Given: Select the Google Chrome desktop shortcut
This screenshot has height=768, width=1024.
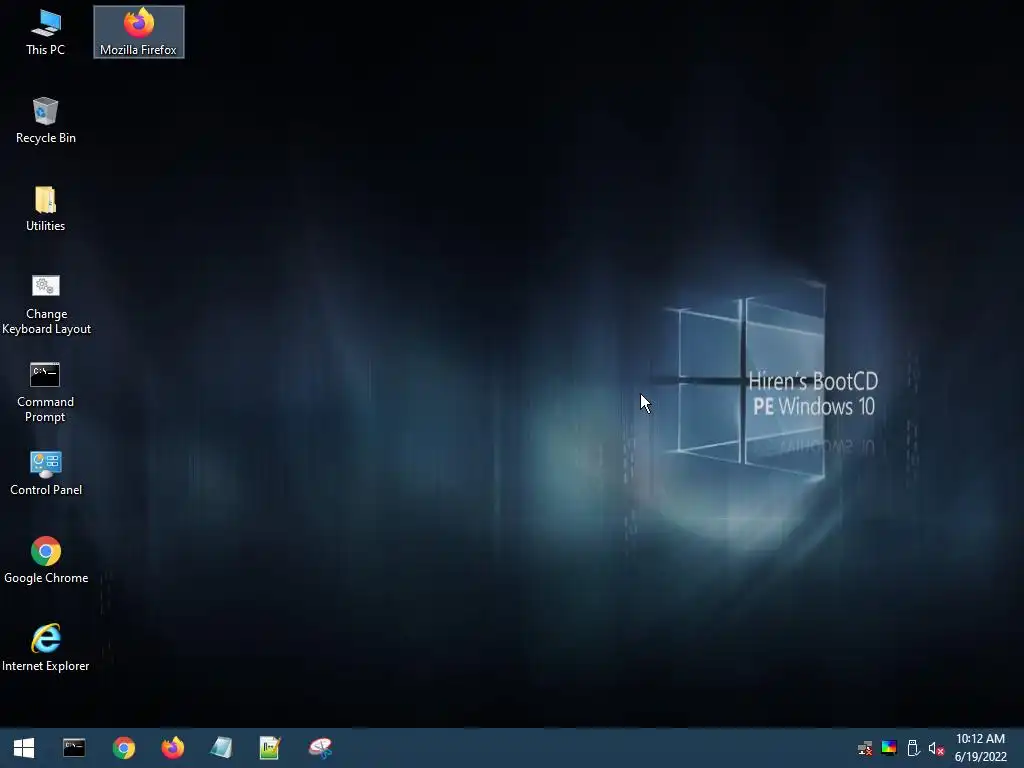Looking at the screenshot, I should tap(46, 561).
